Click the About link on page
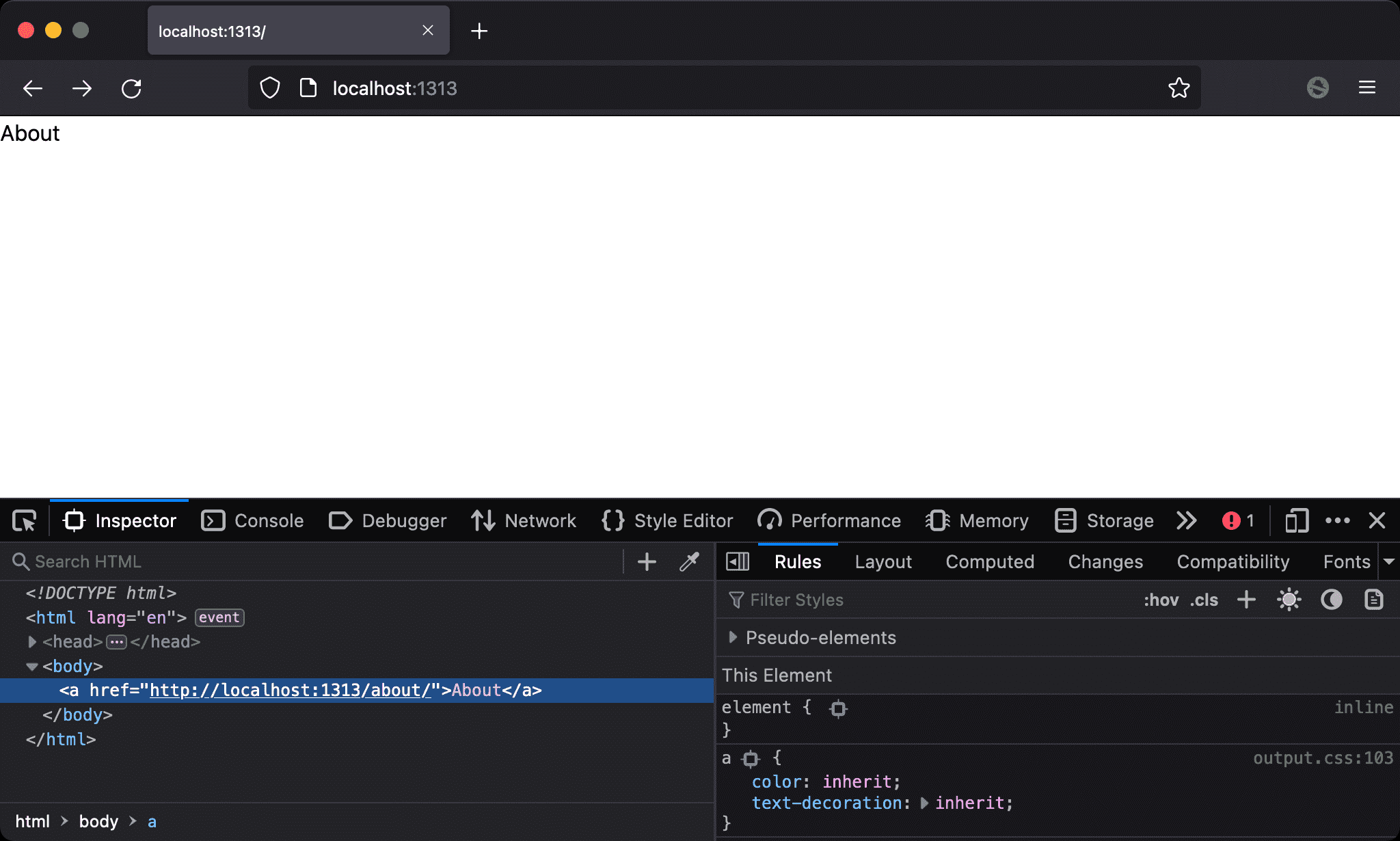The height and width of the screenshot is (841, 1400). (x=30, y=133)
